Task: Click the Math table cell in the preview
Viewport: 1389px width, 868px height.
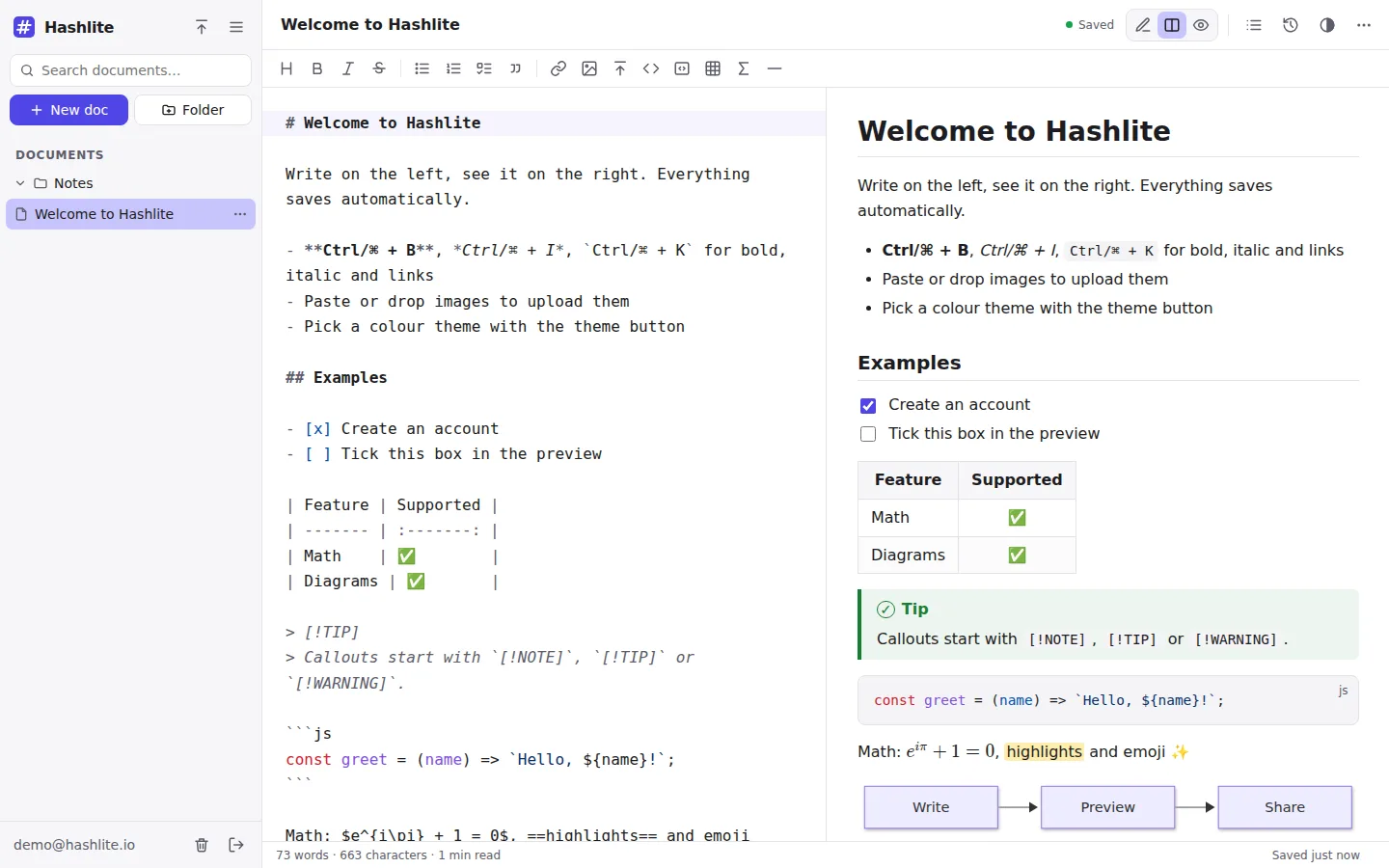Action: 908,518
